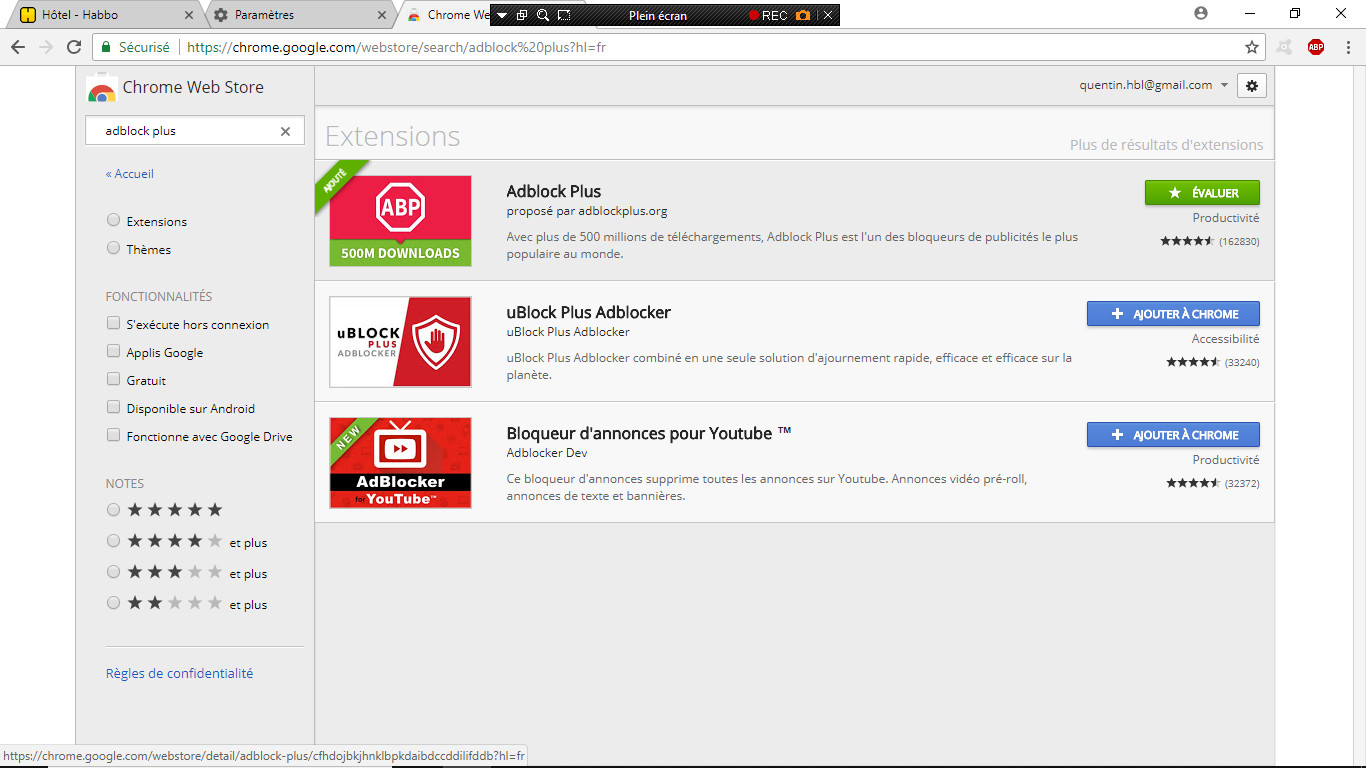Click the recorder window mode icon

[522, 15]
